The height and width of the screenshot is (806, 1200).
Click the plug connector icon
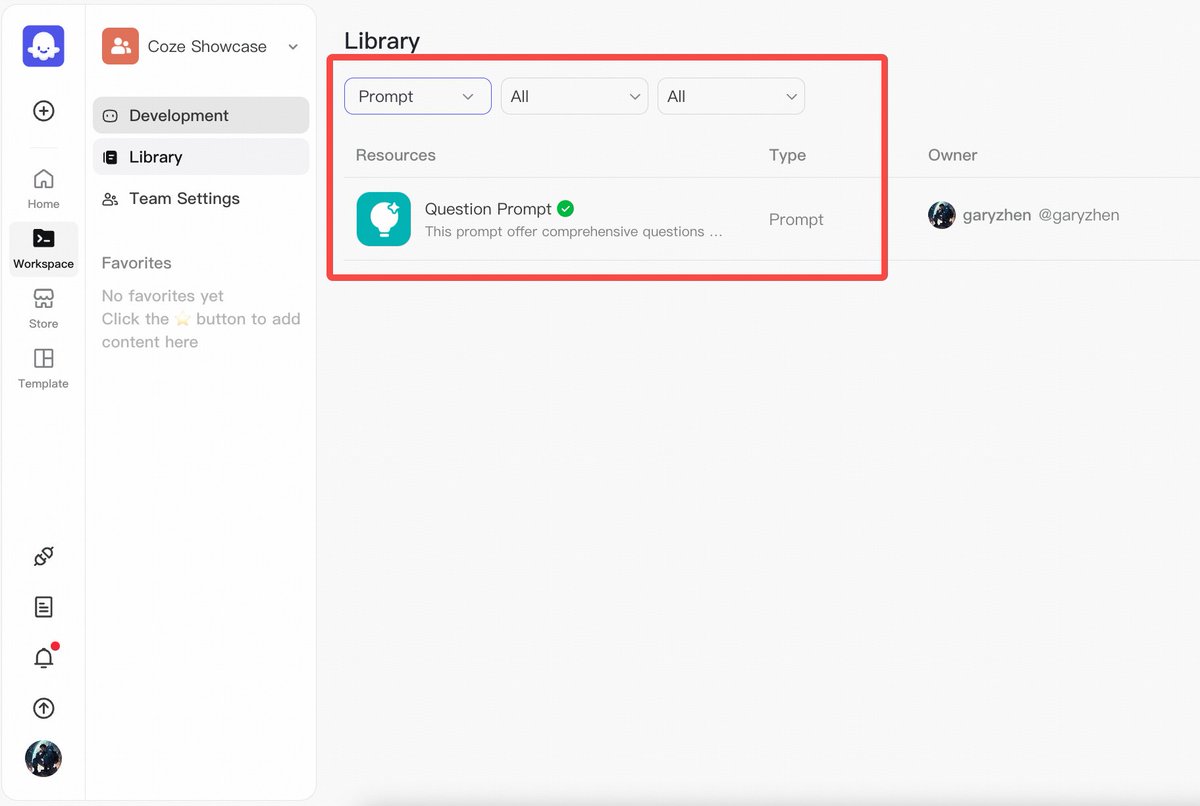coord(43,557)
